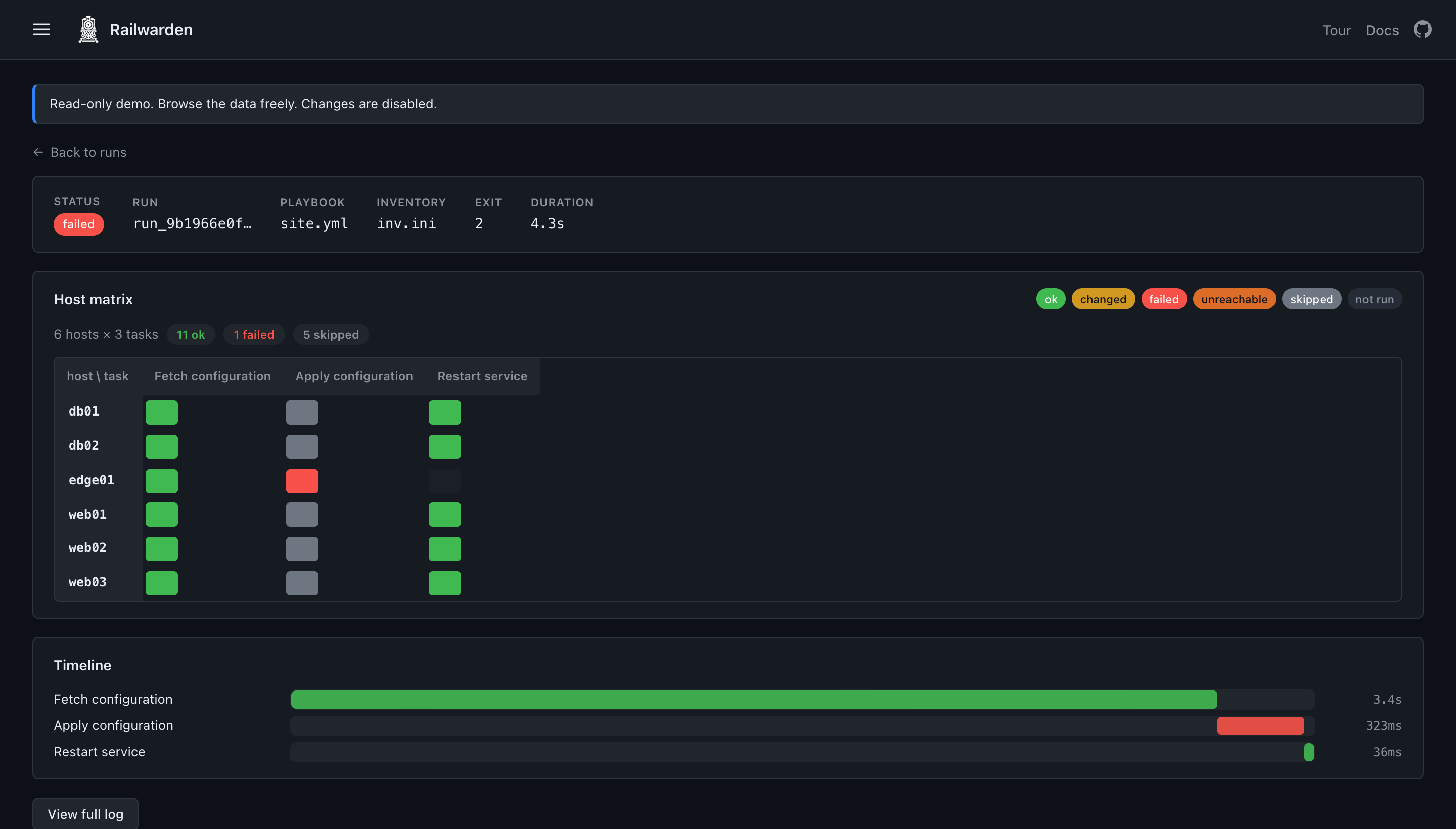Select the web02 host row label
The width and height of the screenshot is (1456, 829).
pos(87,548)
